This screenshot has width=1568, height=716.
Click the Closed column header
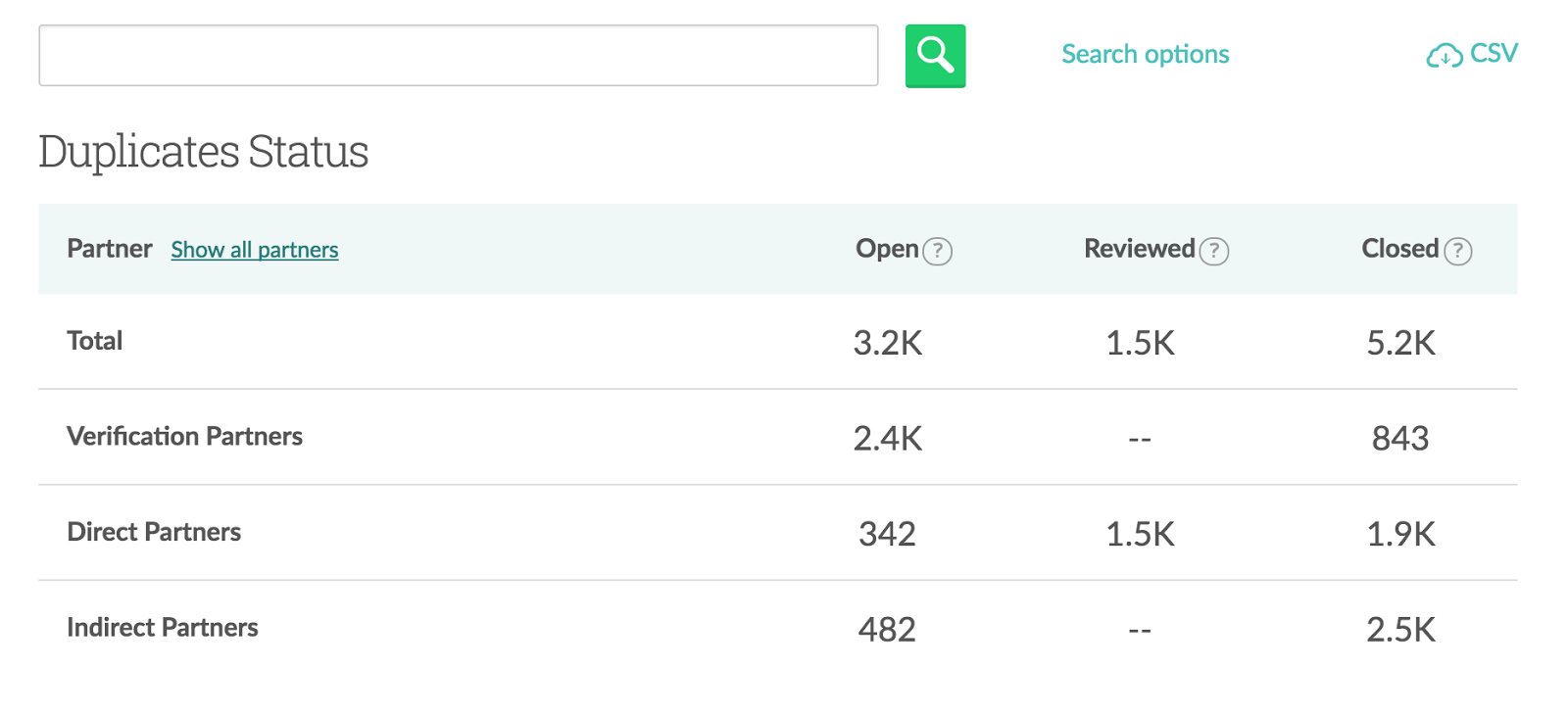(1399, 249)
